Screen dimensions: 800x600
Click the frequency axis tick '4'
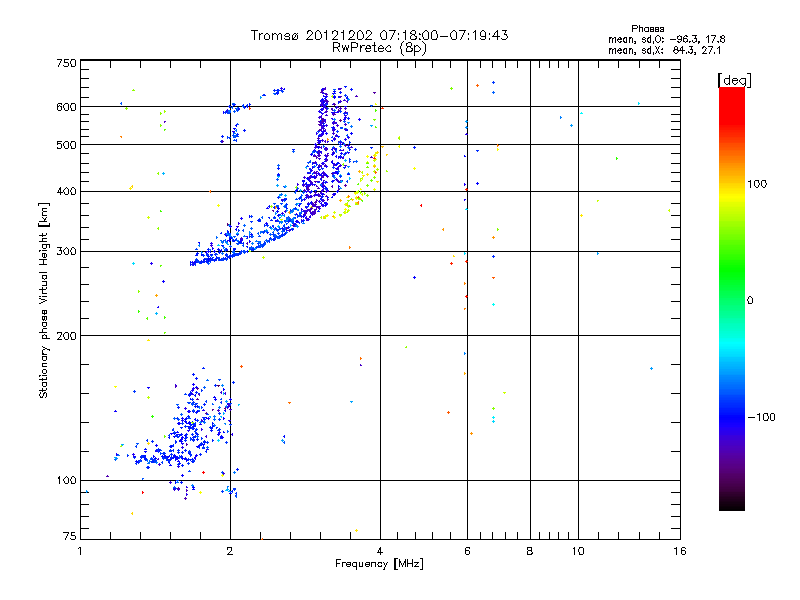point(380,551)
